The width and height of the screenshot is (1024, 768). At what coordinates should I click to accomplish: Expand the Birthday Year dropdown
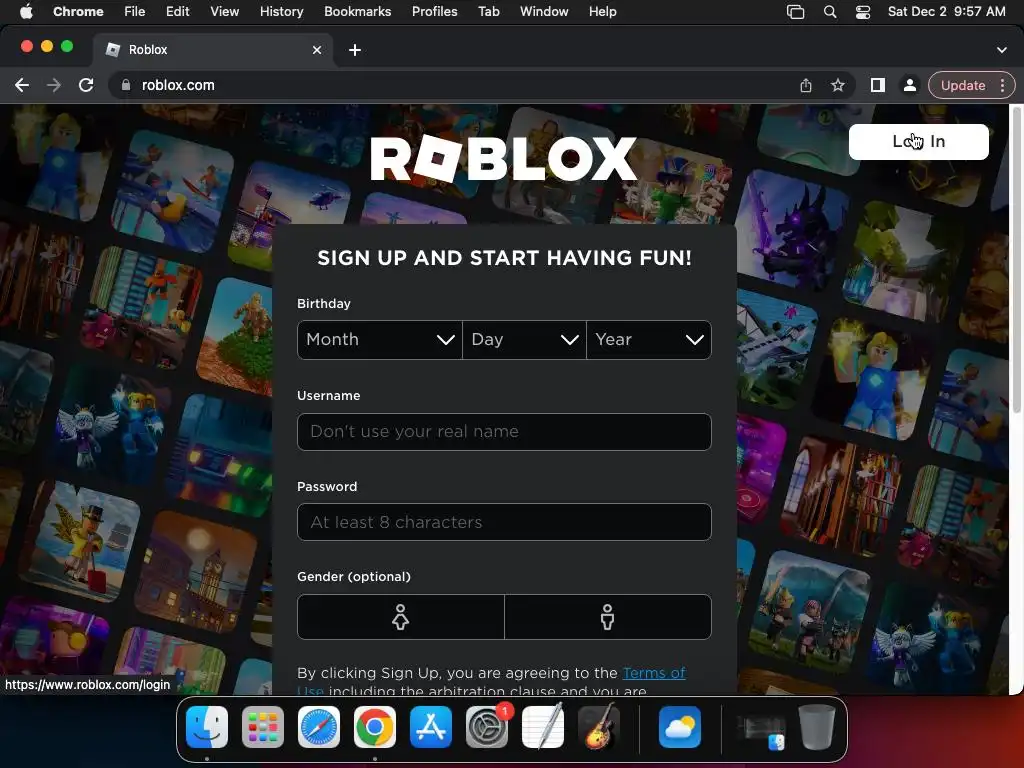(649, 340)
